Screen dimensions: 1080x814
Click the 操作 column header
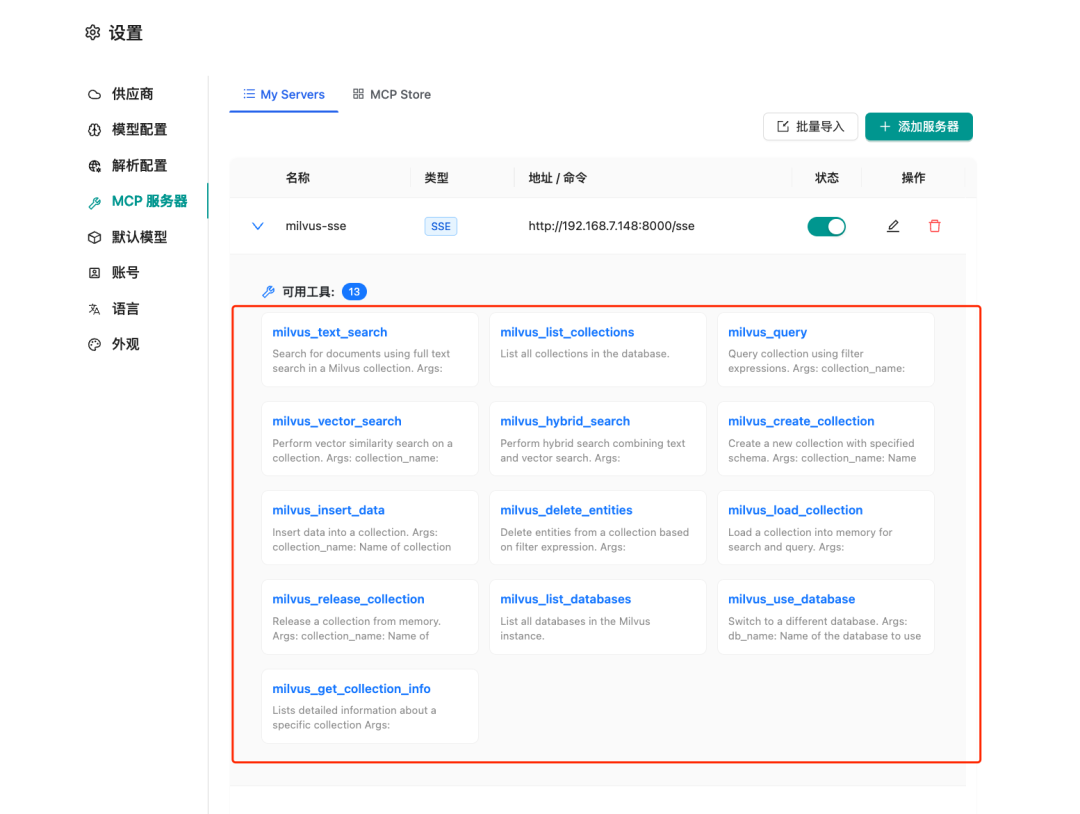(x=913, y=178)
